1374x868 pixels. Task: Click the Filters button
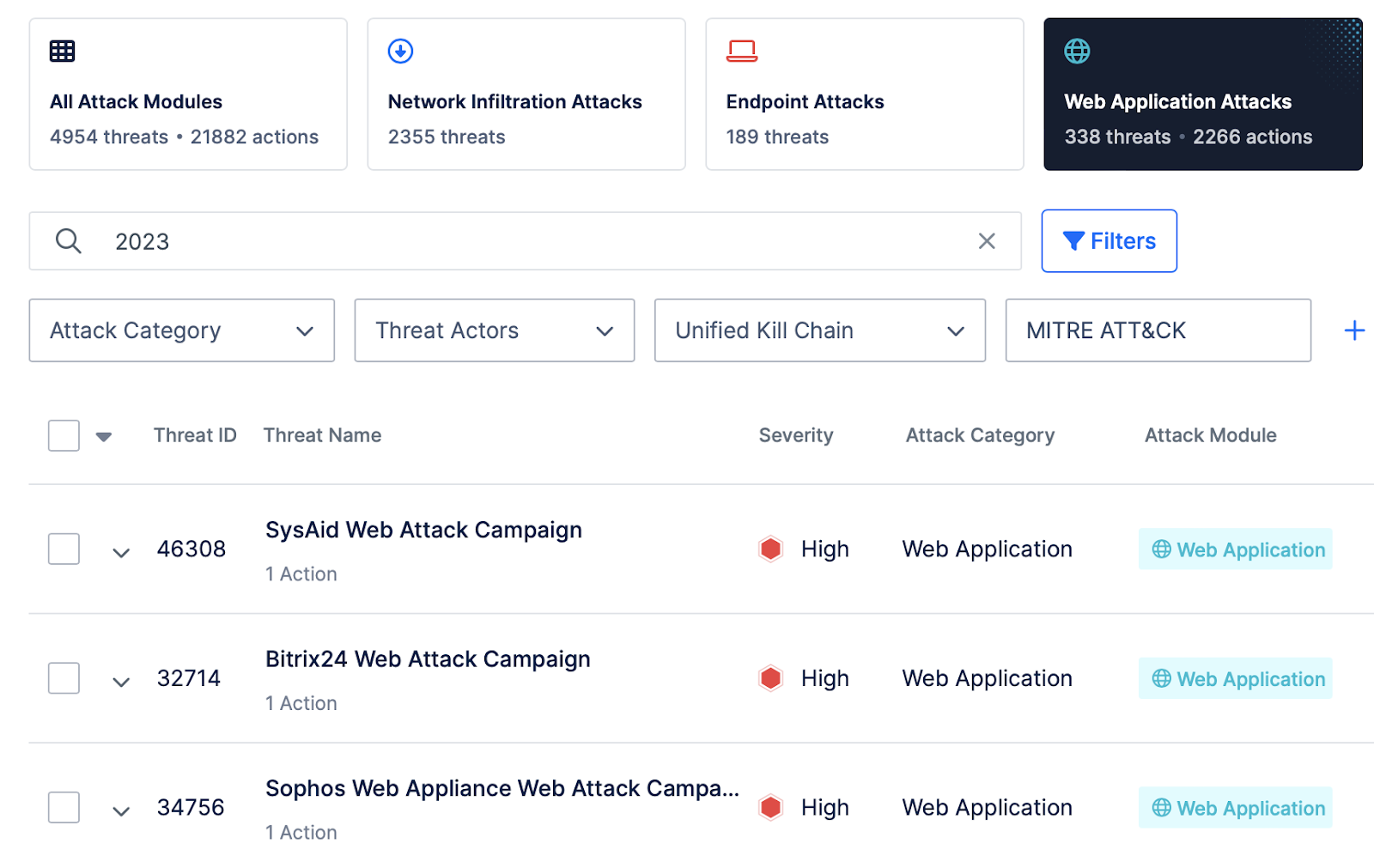coord(1109,241)
